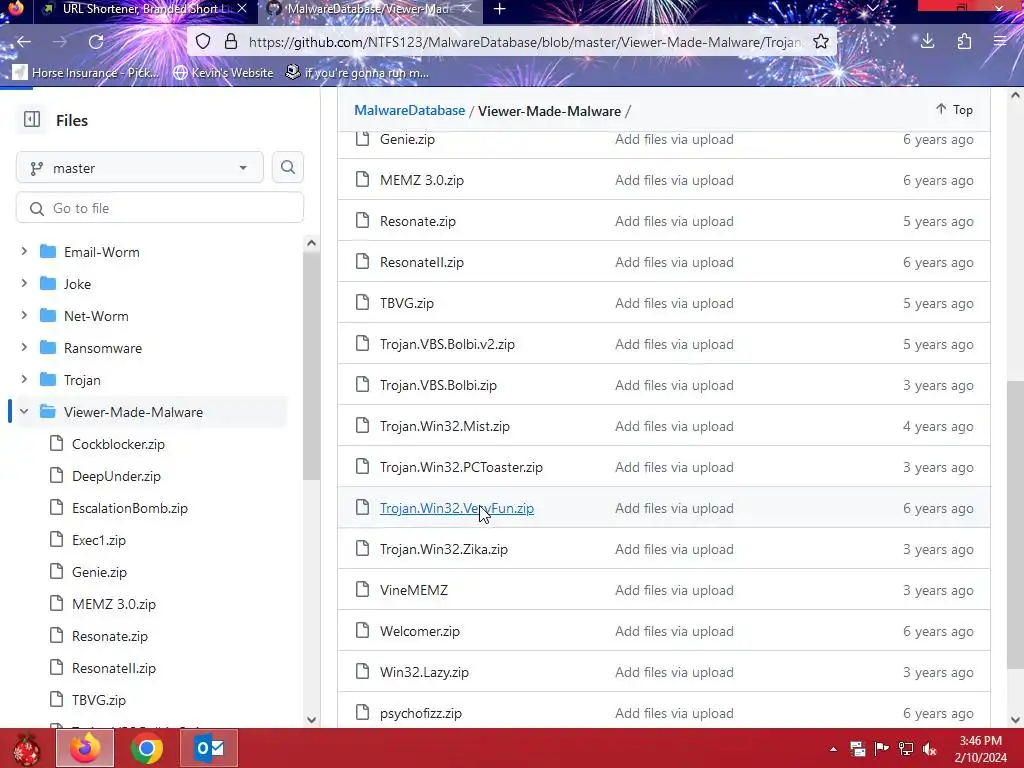Select ResonateII.zip in the file tree
The width and height of the screenshot is (1024, 768).
[x=114, y=668]
